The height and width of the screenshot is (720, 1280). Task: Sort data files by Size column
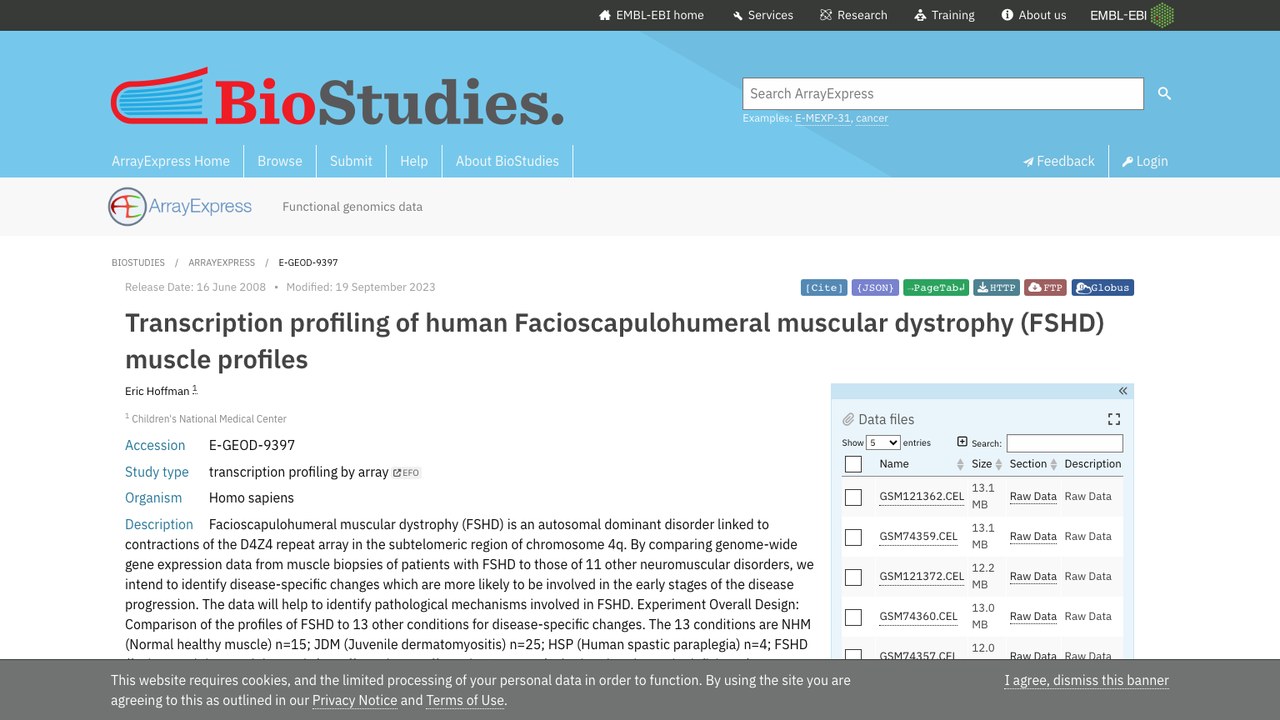(986, 464)
